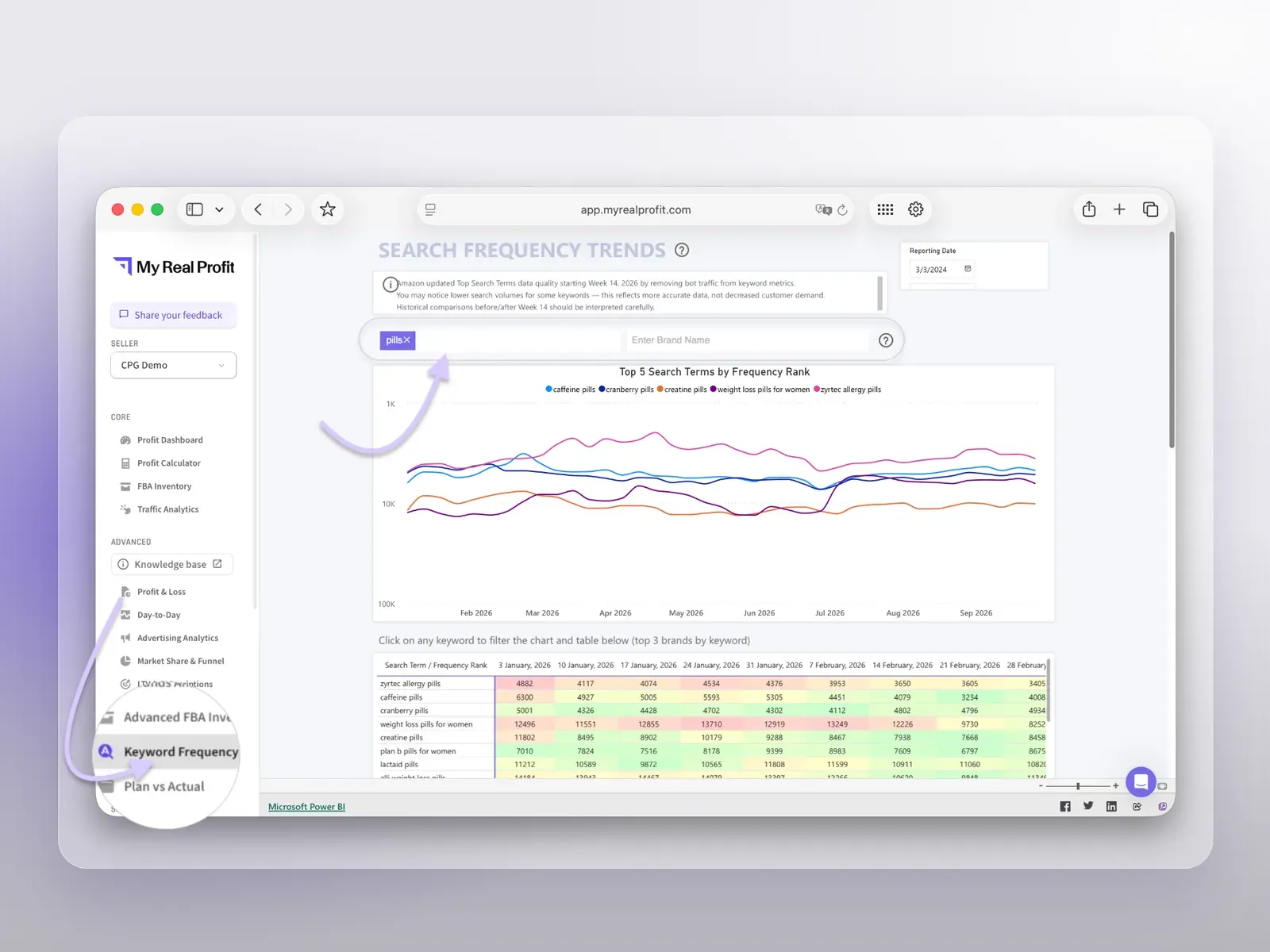Viewport: 1270px width, 952px height.
Task: Open the browser apps grid icon
Action: pos(885,209)
